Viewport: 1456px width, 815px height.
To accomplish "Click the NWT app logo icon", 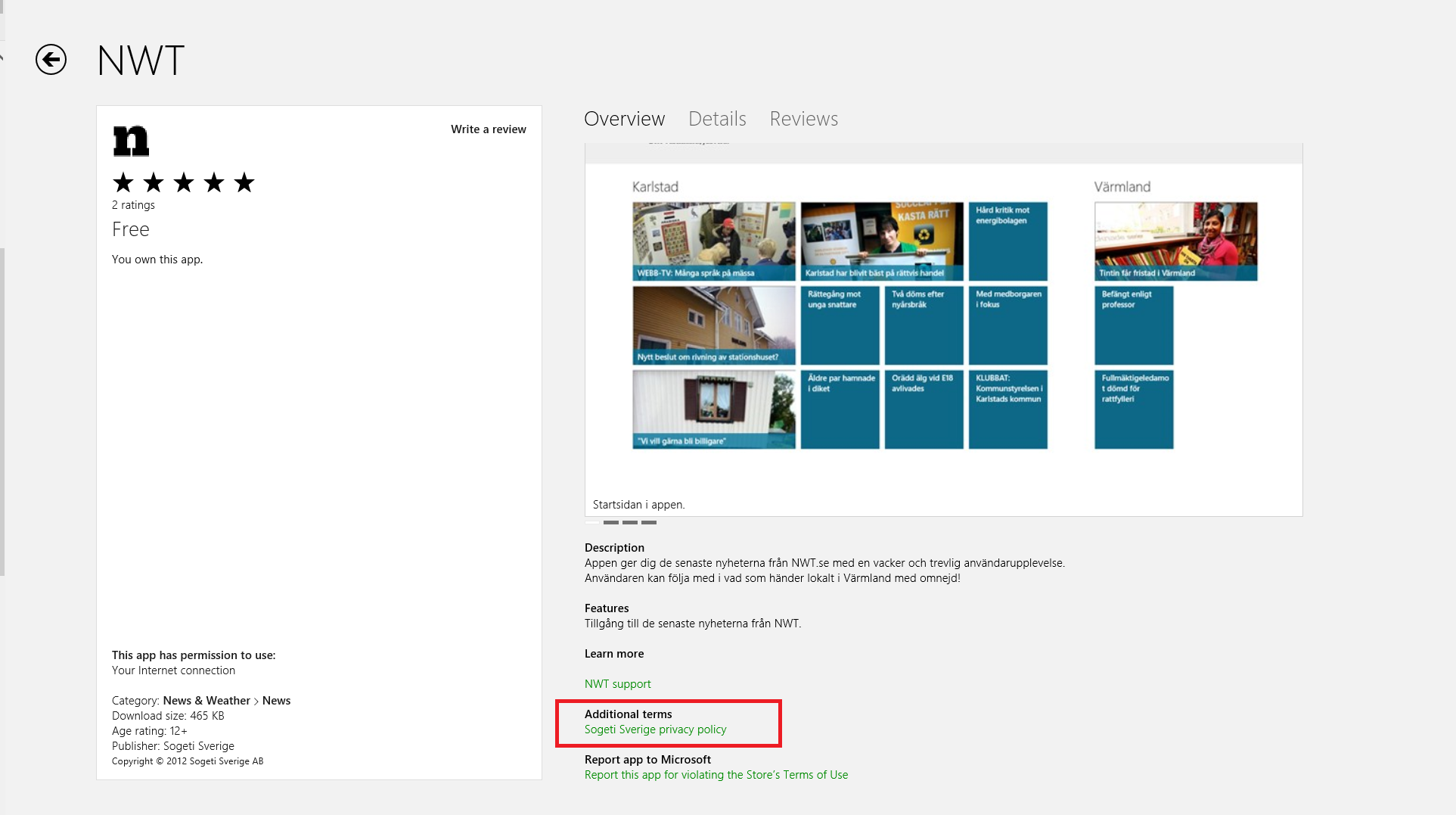I will coord(131,142).
